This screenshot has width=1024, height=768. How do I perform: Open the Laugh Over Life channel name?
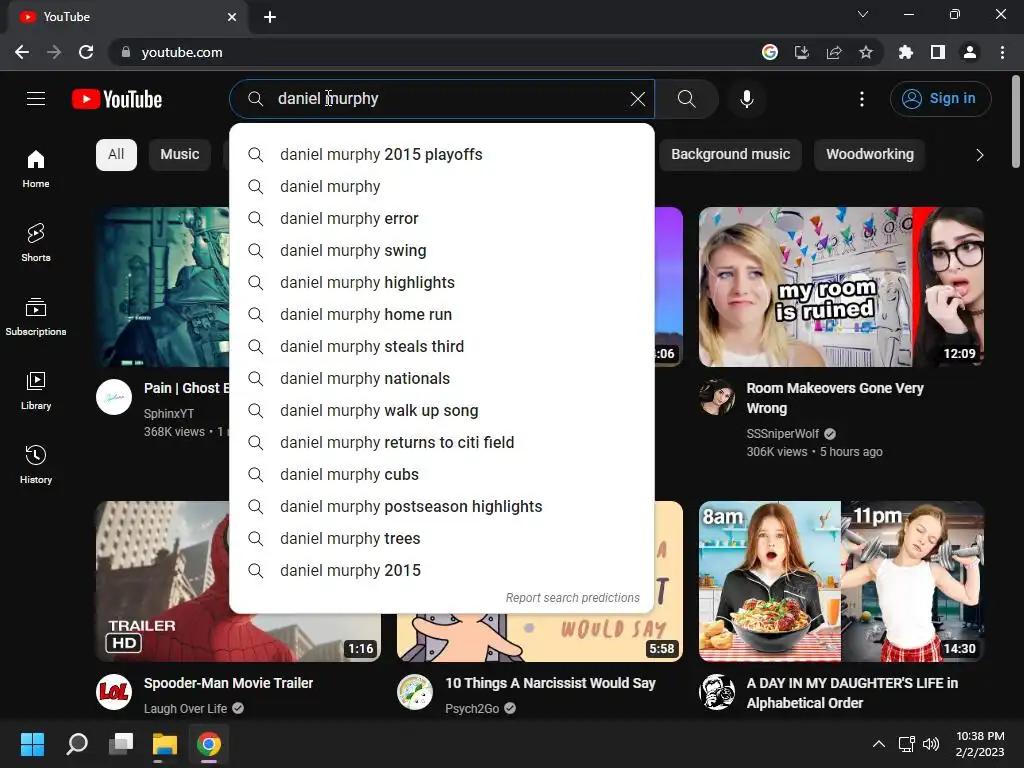pyautogui.click(x=185, y=709)
